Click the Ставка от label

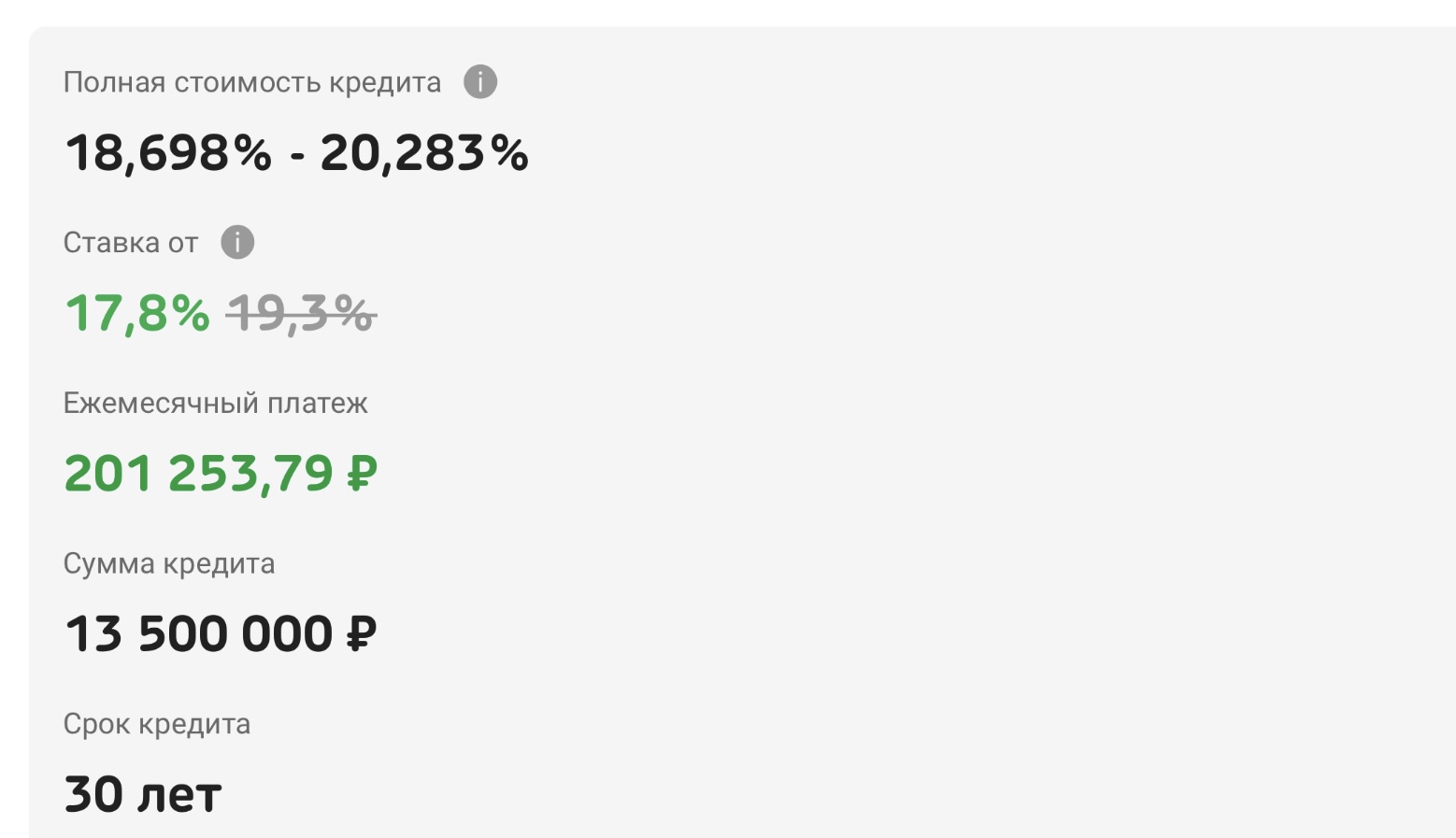point(131,243)
